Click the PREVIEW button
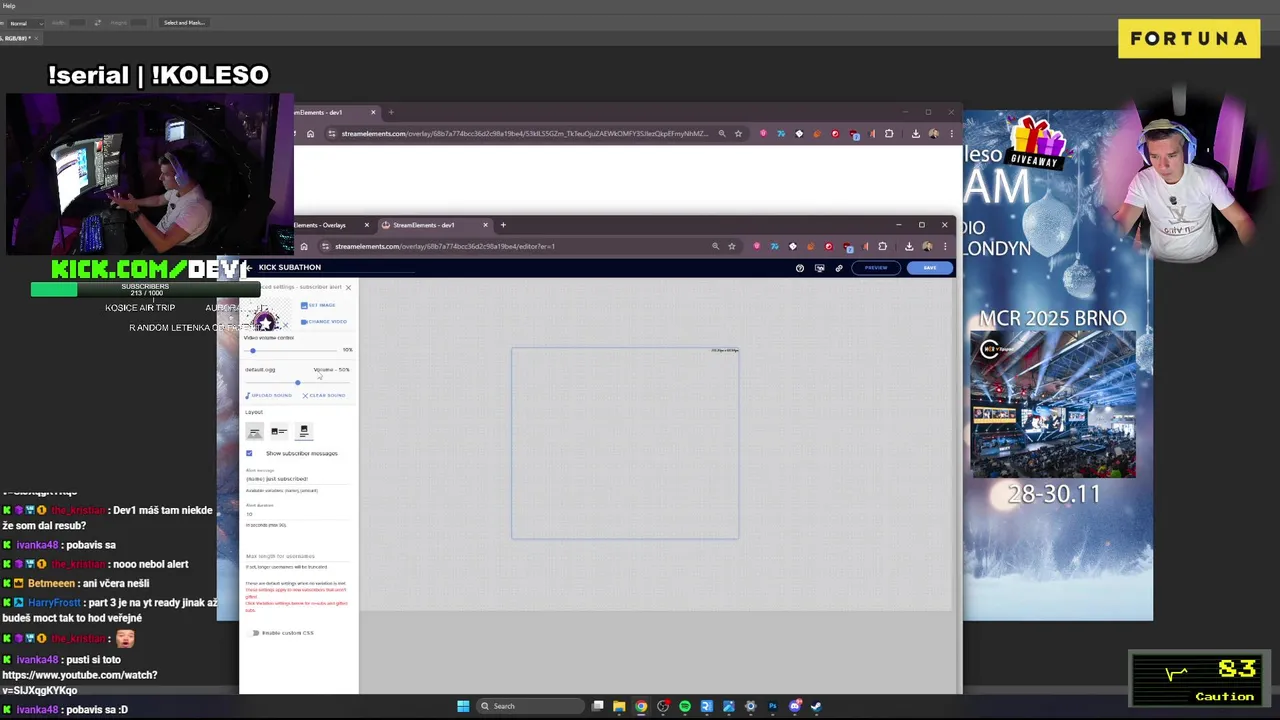The image size is (1280, 720). tap(876, 268)
